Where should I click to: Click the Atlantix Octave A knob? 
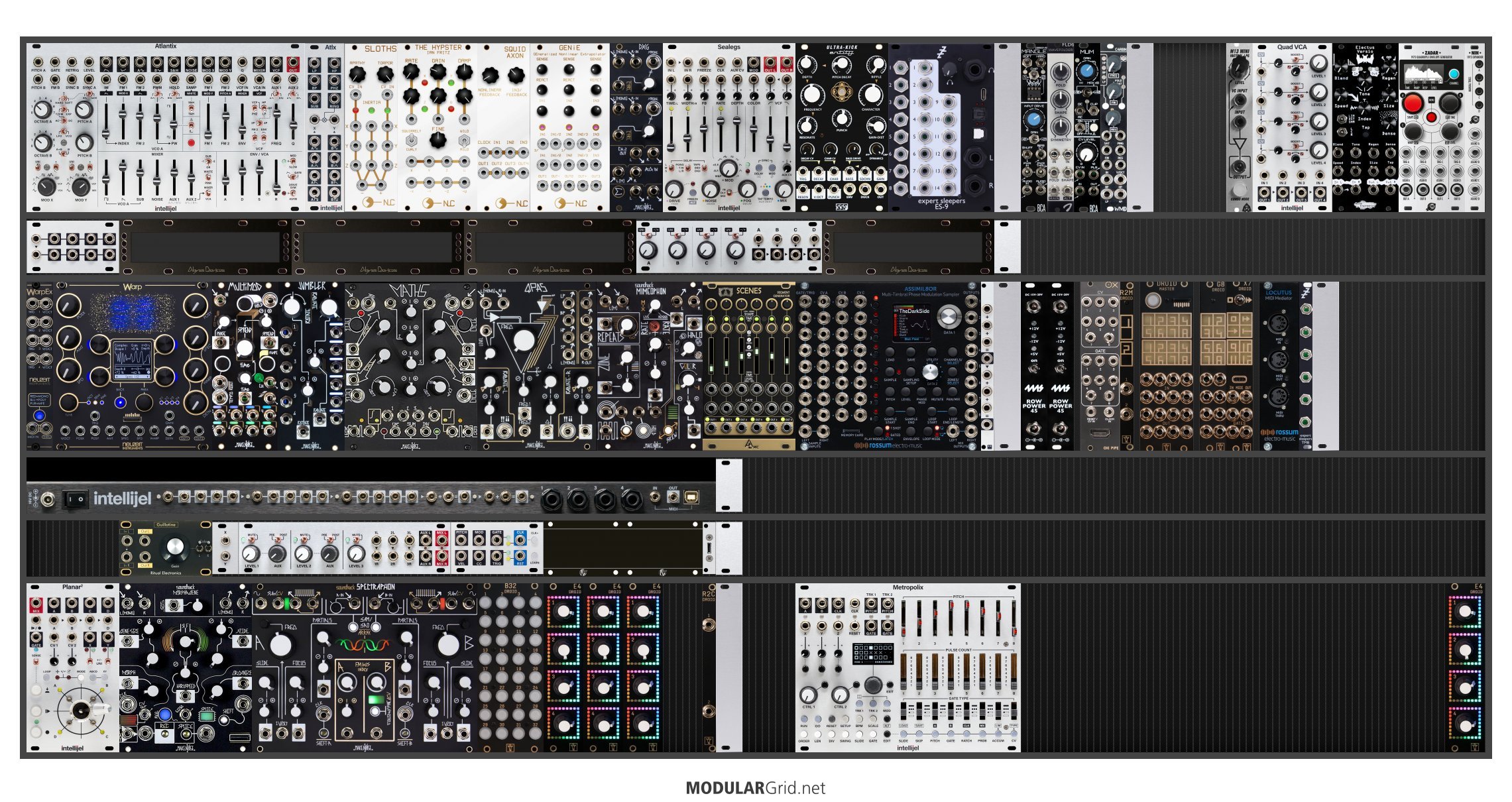42,109
